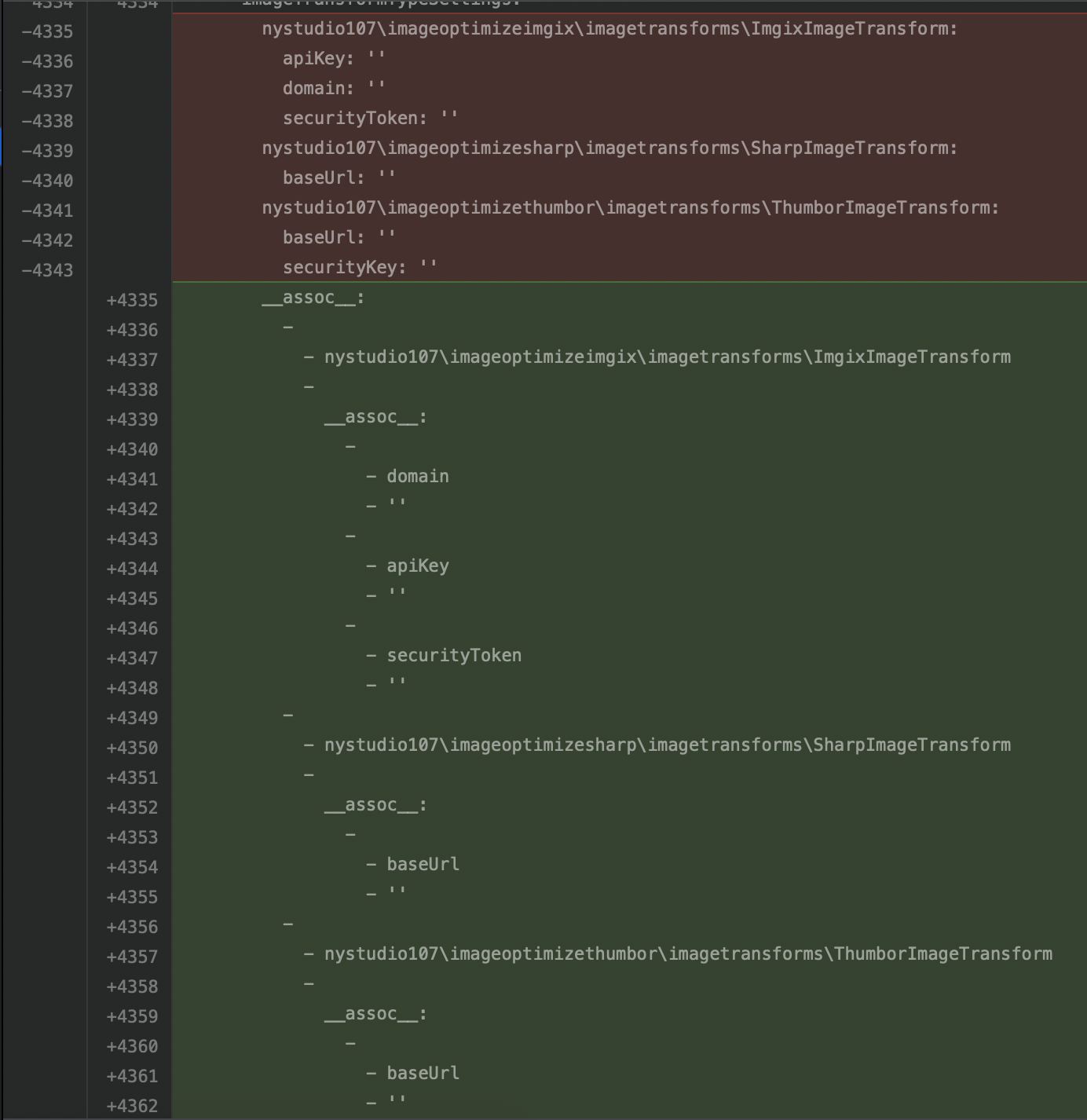Click __assoc__: on line +4339

point(376,417)
